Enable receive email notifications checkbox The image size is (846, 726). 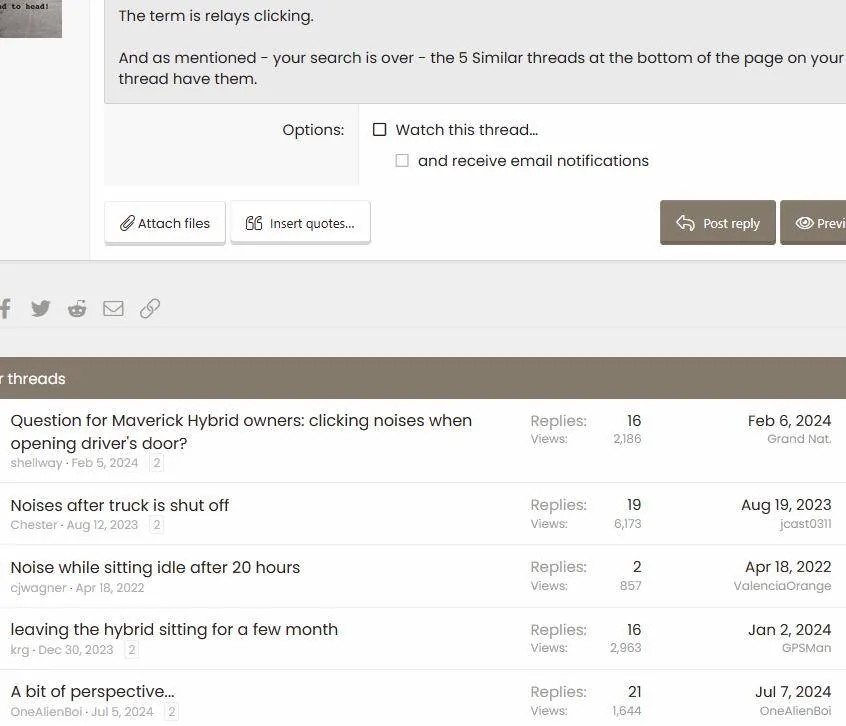click(402, 161)
